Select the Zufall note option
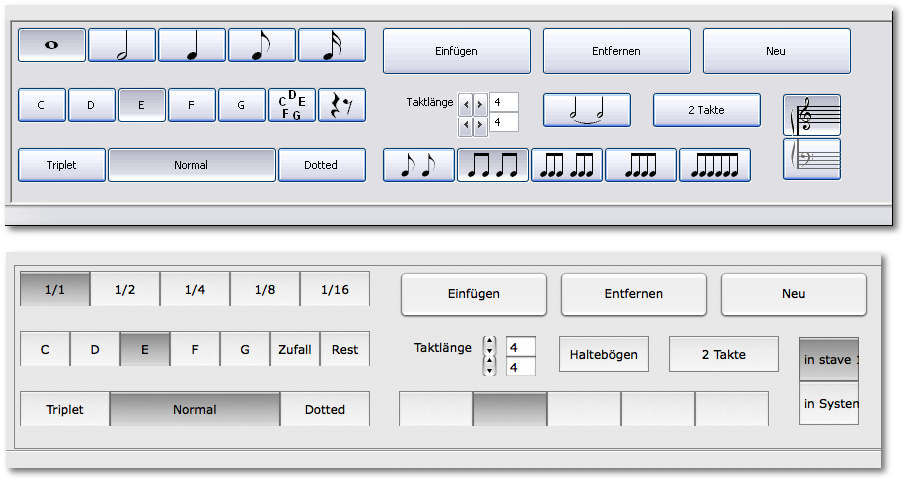 point(295,350)
